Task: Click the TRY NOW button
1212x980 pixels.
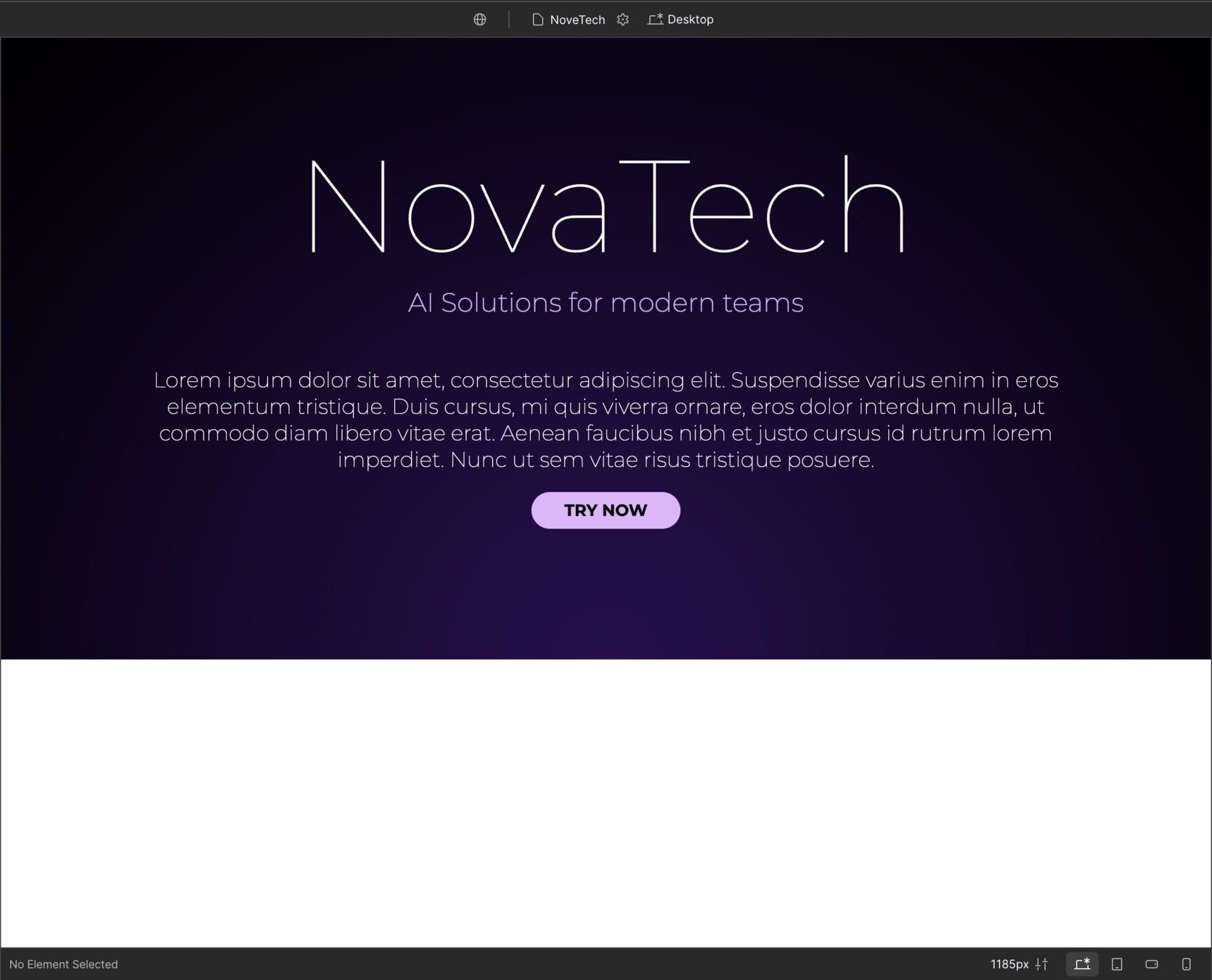Action: [x=606, y=510]
